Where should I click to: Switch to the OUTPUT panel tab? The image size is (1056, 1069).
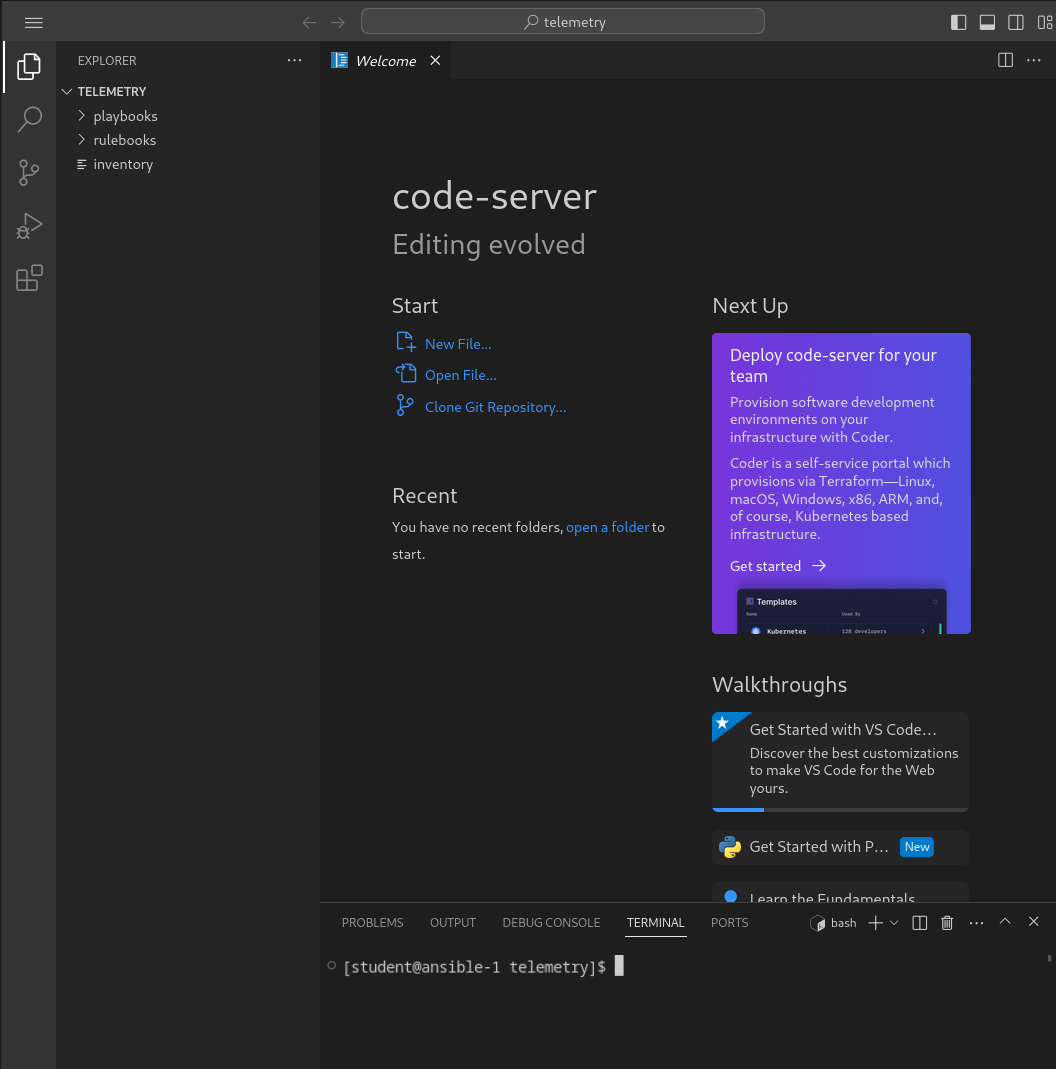point(453,922)
